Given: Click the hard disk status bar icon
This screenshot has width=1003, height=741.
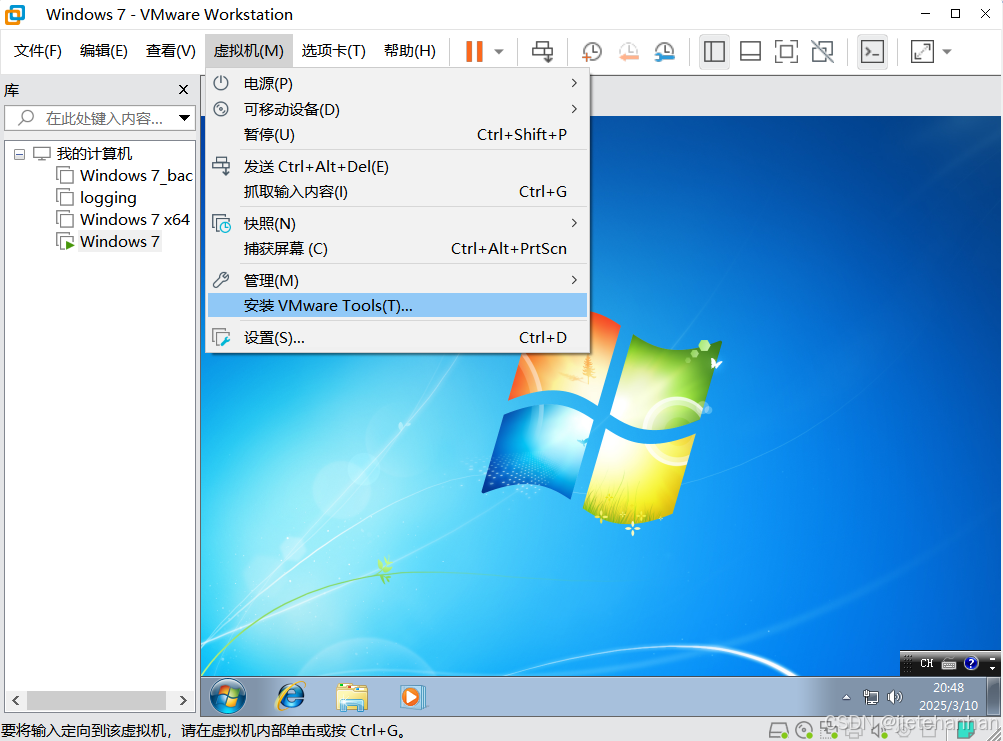Looking at the screenshot, I should coord(778,730).
